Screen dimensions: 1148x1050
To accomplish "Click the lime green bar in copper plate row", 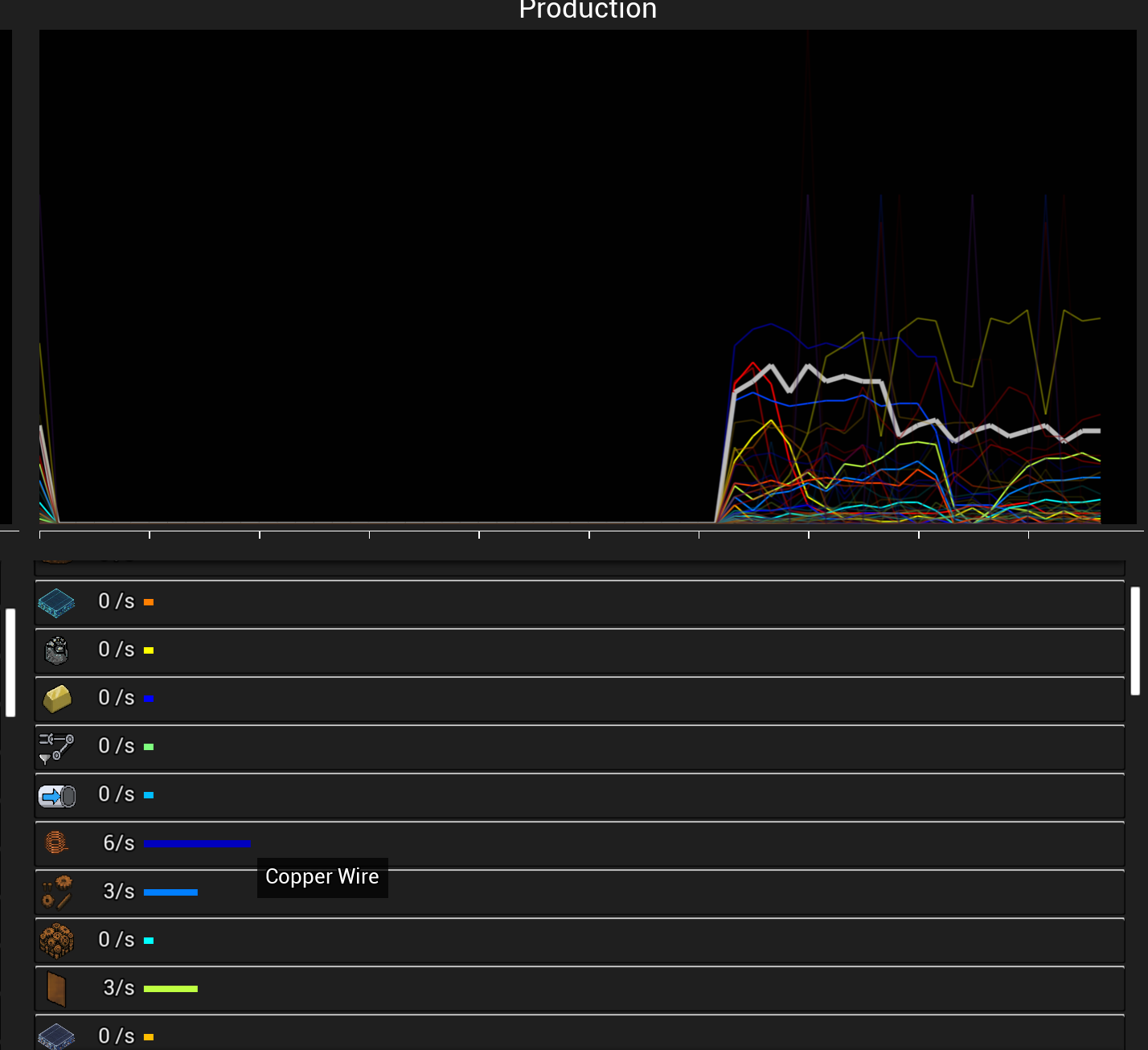I will click(170, 989).
